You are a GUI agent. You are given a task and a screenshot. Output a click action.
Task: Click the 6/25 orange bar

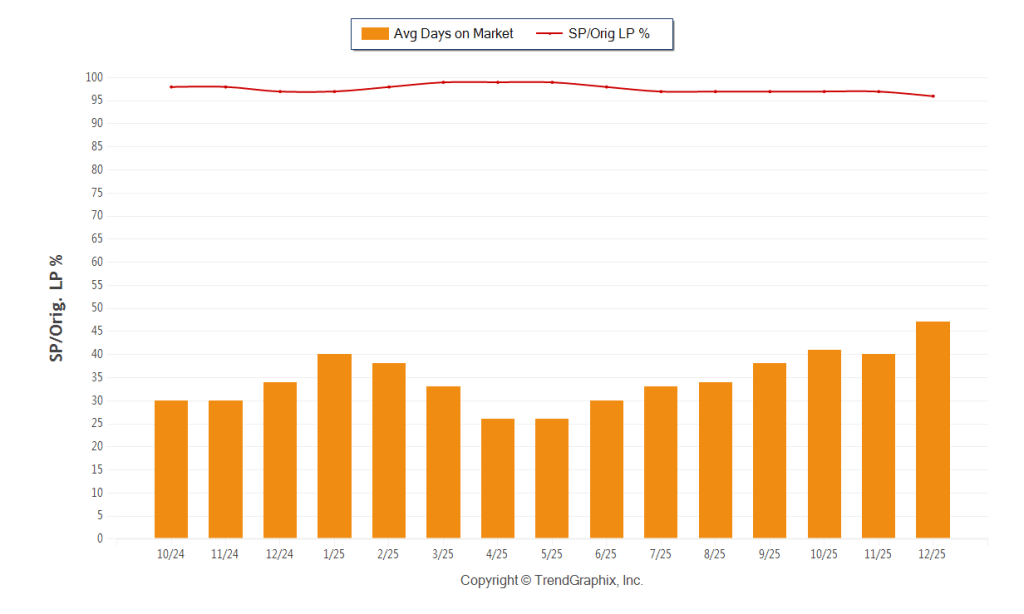point(607,469)
